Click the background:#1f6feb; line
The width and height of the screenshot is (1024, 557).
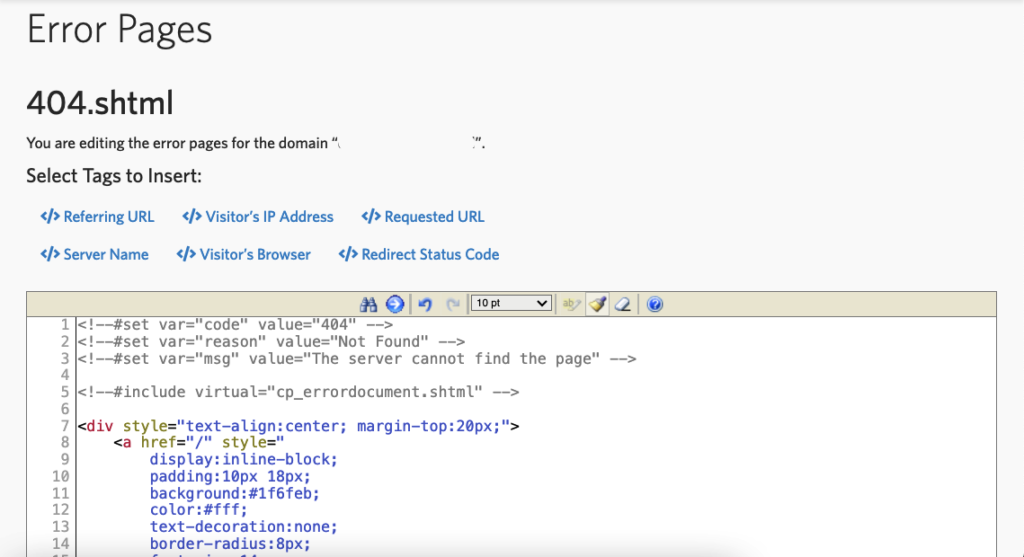pos(234,494)
